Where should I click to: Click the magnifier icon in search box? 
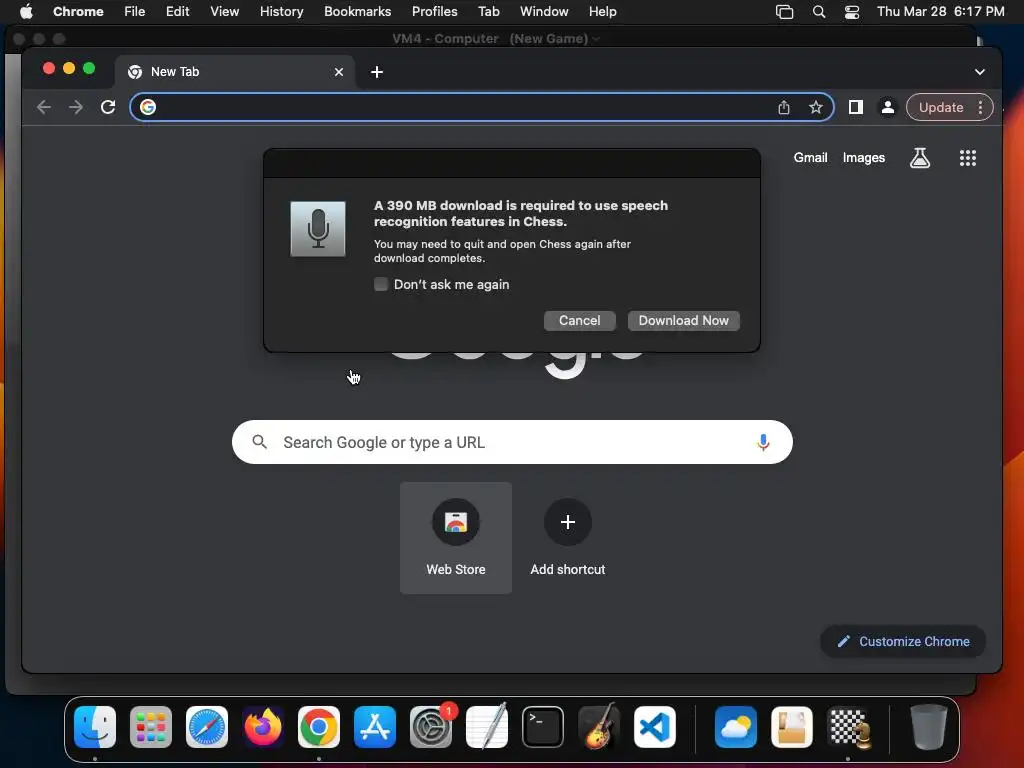point(259,442)
